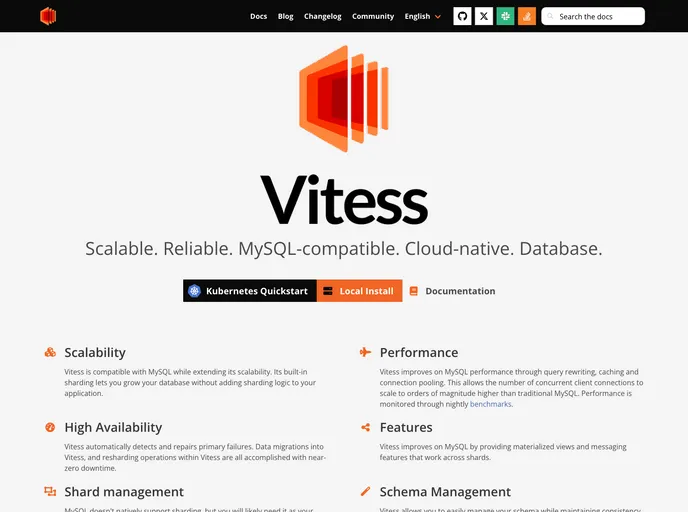The width and height of the screenshot is (688, 512).
Task: Click the Schema Management pencil icon
Action: pyautogui.click(x=365, y=491)
